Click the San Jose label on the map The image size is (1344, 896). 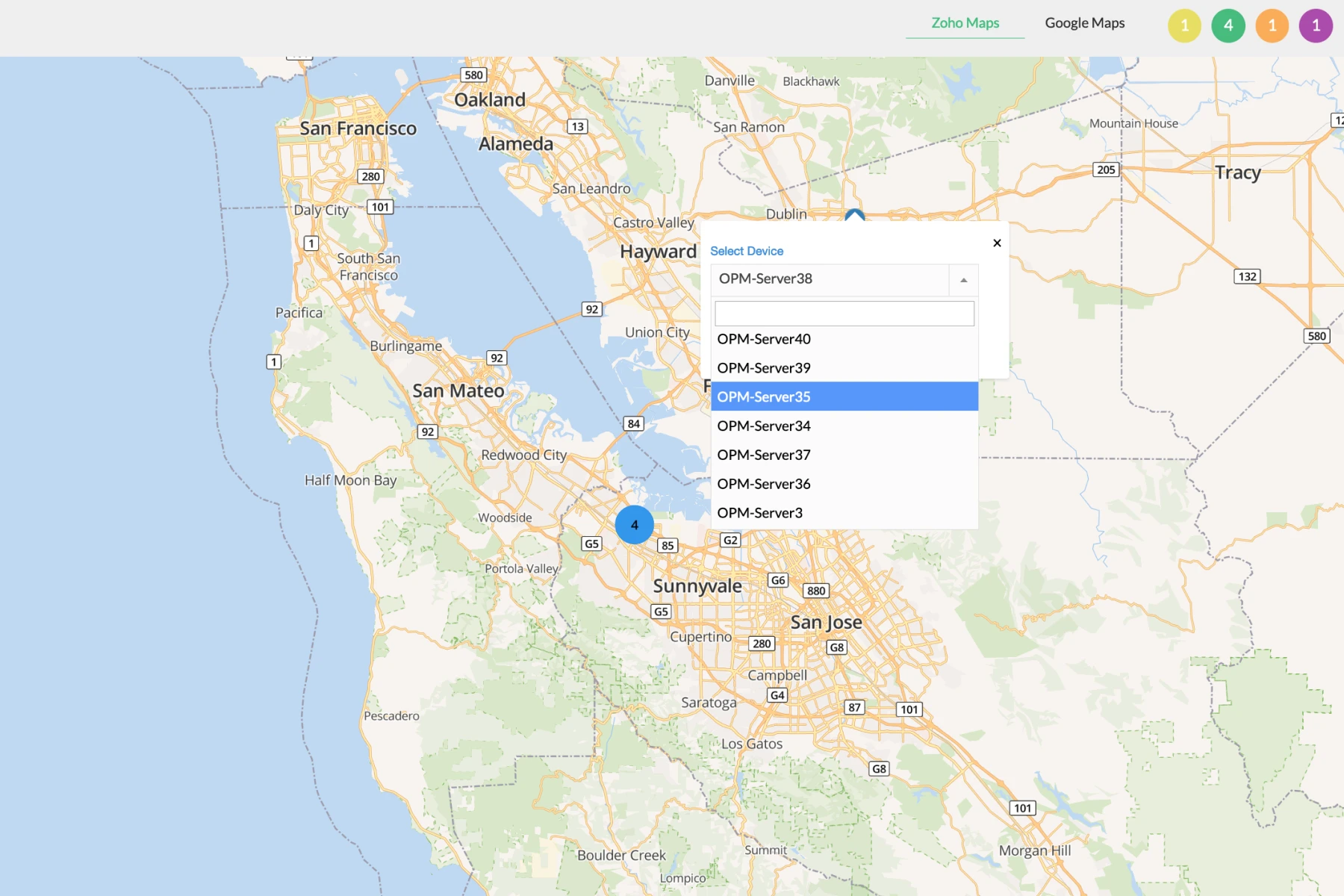[x=827, y=622]
